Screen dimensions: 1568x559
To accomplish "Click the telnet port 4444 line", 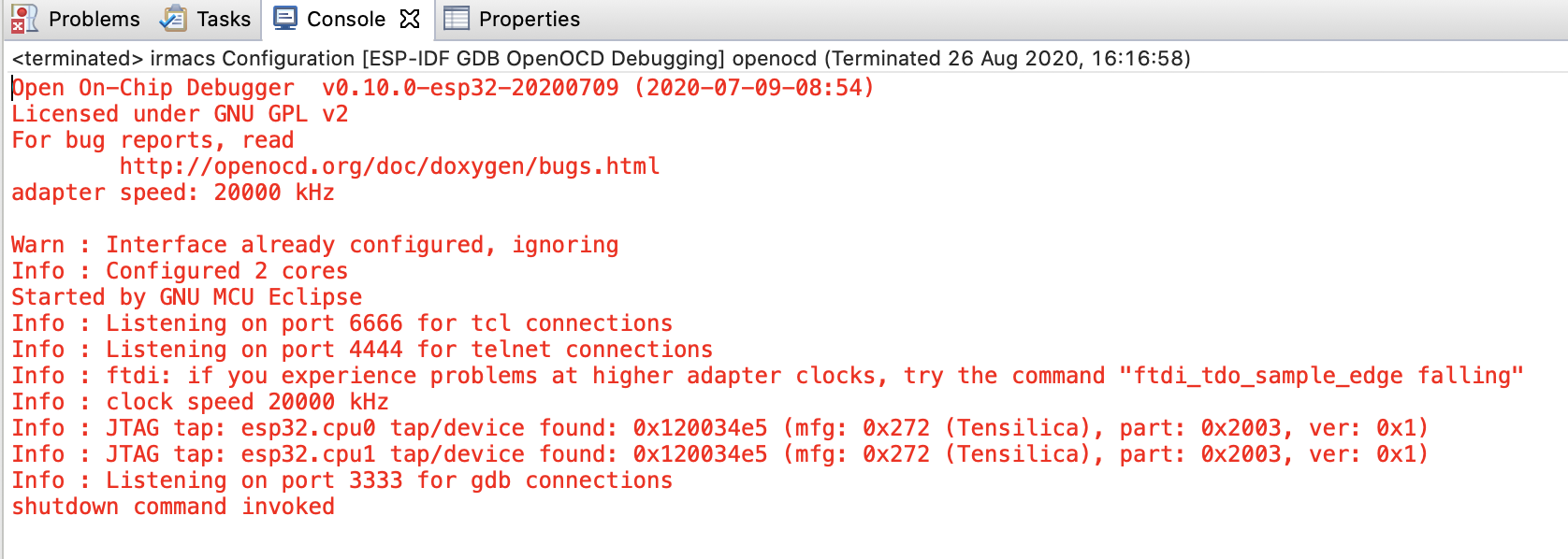I will tap(362, 349).
